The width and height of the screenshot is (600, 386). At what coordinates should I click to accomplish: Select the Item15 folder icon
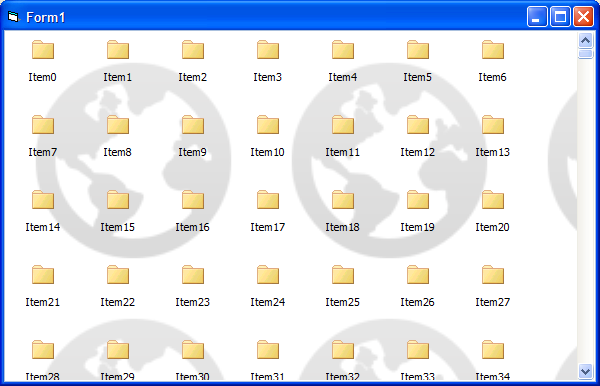click(118, 200)
